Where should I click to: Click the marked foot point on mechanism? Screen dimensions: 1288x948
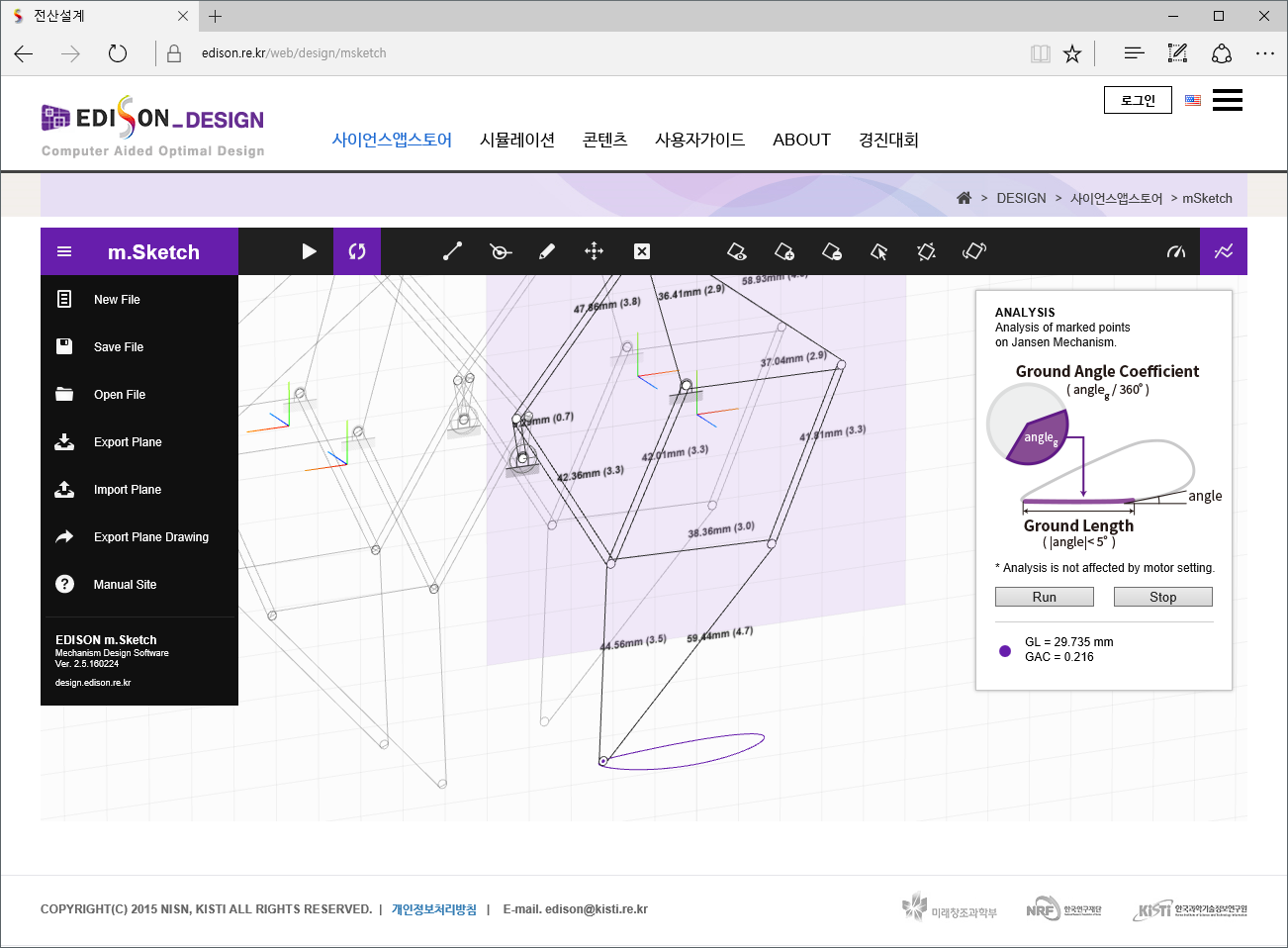(603, 761)
